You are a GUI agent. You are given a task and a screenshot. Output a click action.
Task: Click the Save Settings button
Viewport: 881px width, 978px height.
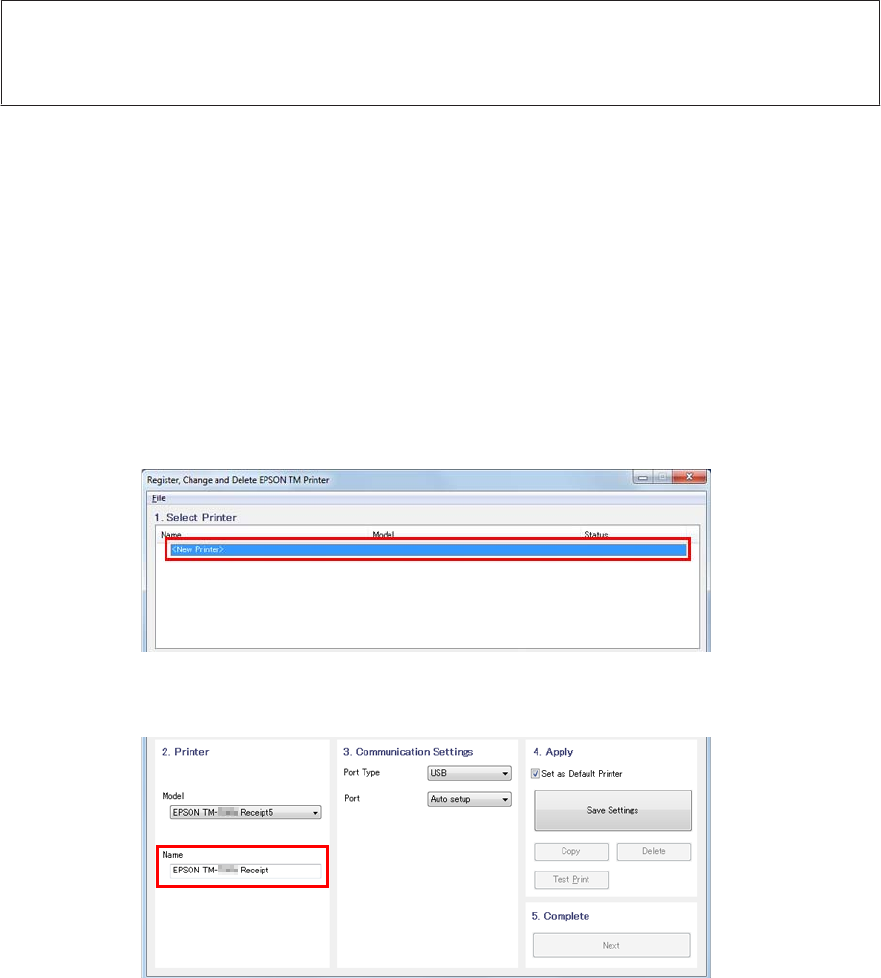coord(613,810)
